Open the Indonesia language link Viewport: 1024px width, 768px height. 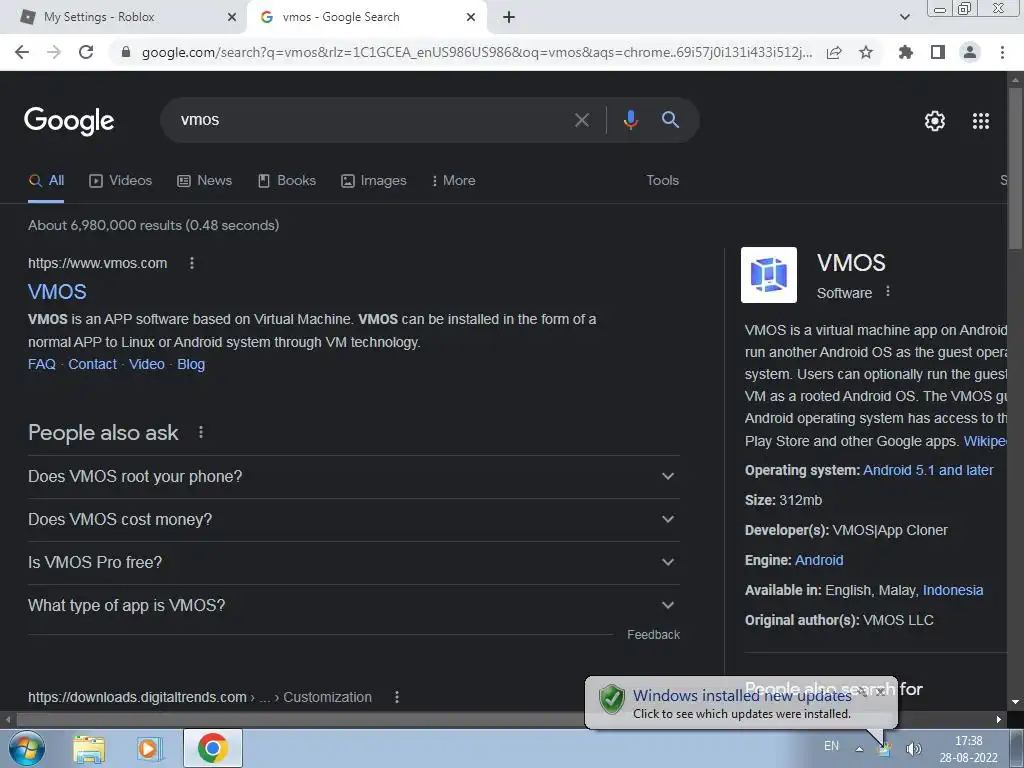point(953,590)
